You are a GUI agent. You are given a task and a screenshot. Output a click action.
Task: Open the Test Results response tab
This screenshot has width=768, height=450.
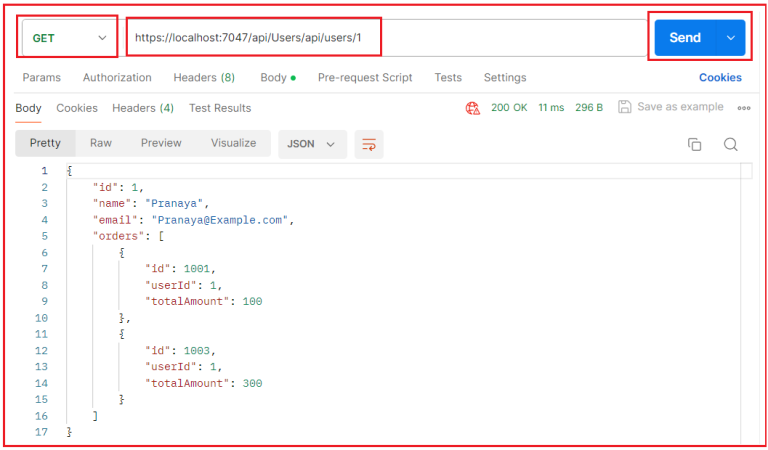click(220, 108)
